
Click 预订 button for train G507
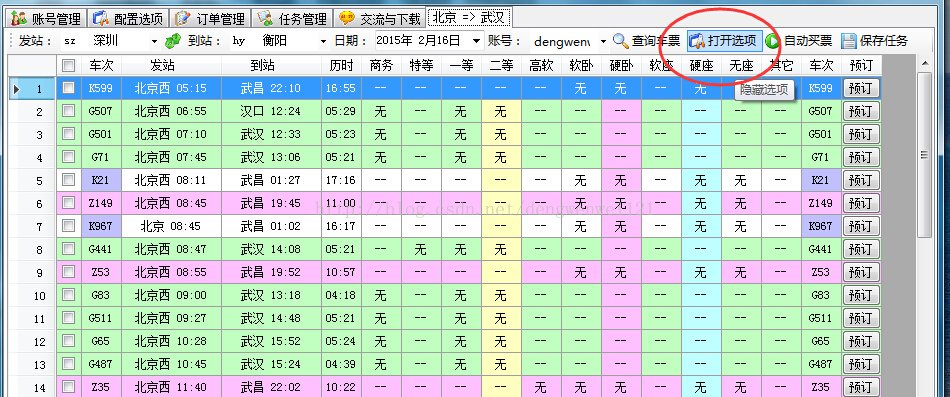(x=861, y=112)
